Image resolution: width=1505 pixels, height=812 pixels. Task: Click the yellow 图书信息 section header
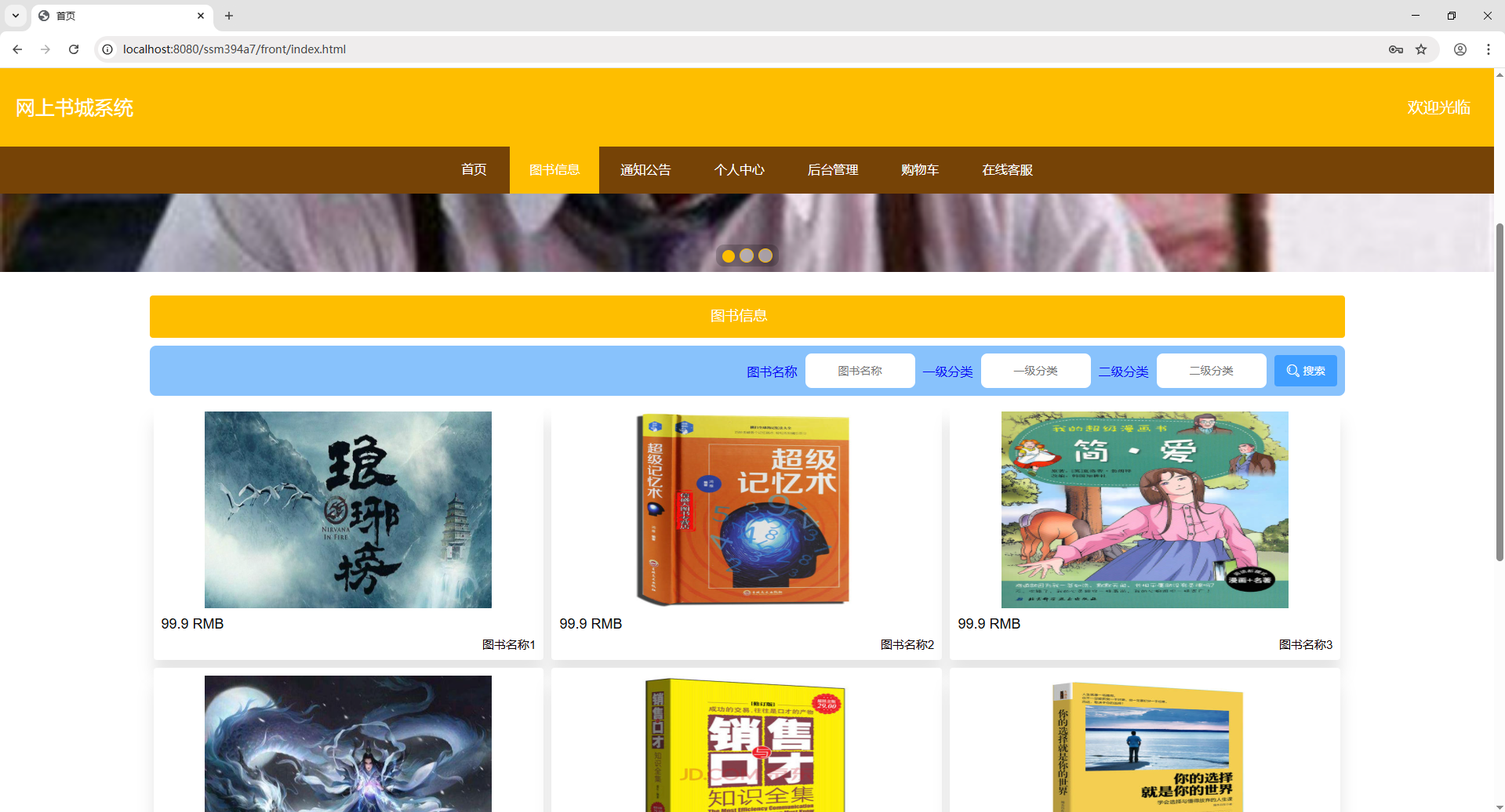pyautogui.click(x=747, y=316)
